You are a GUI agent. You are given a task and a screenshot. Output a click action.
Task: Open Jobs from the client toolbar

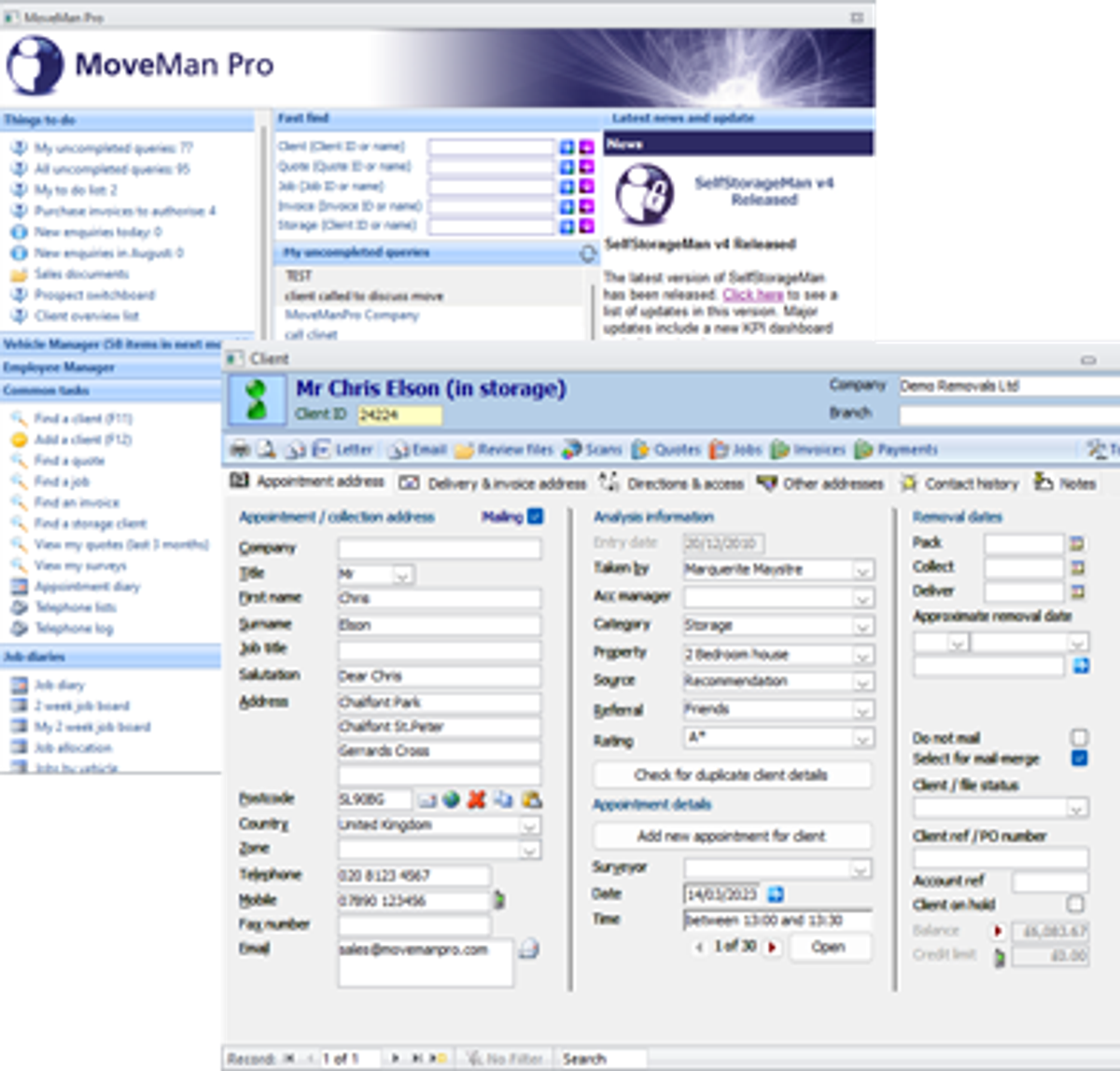(x=735, y=450)
